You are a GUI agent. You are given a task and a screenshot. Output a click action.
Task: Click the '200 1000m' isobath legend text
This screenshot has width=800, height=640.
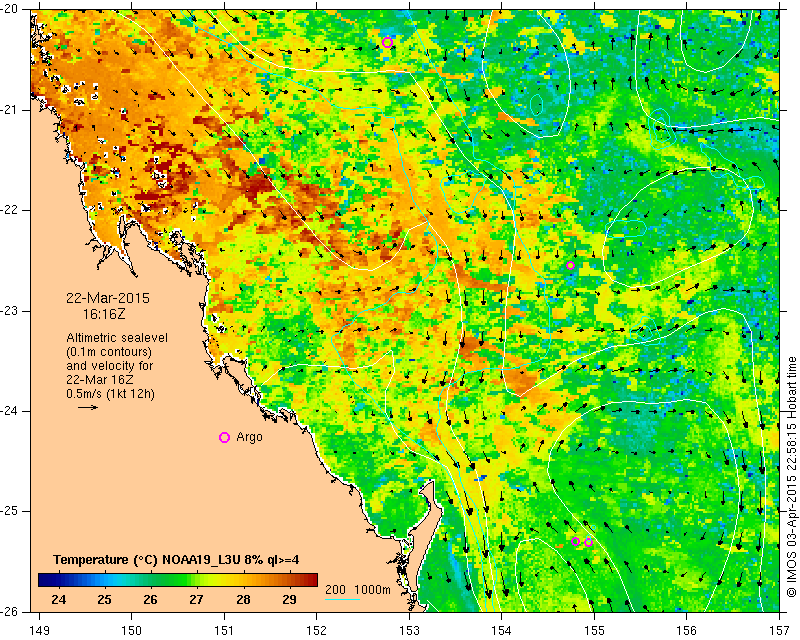(x=358, y=589)
